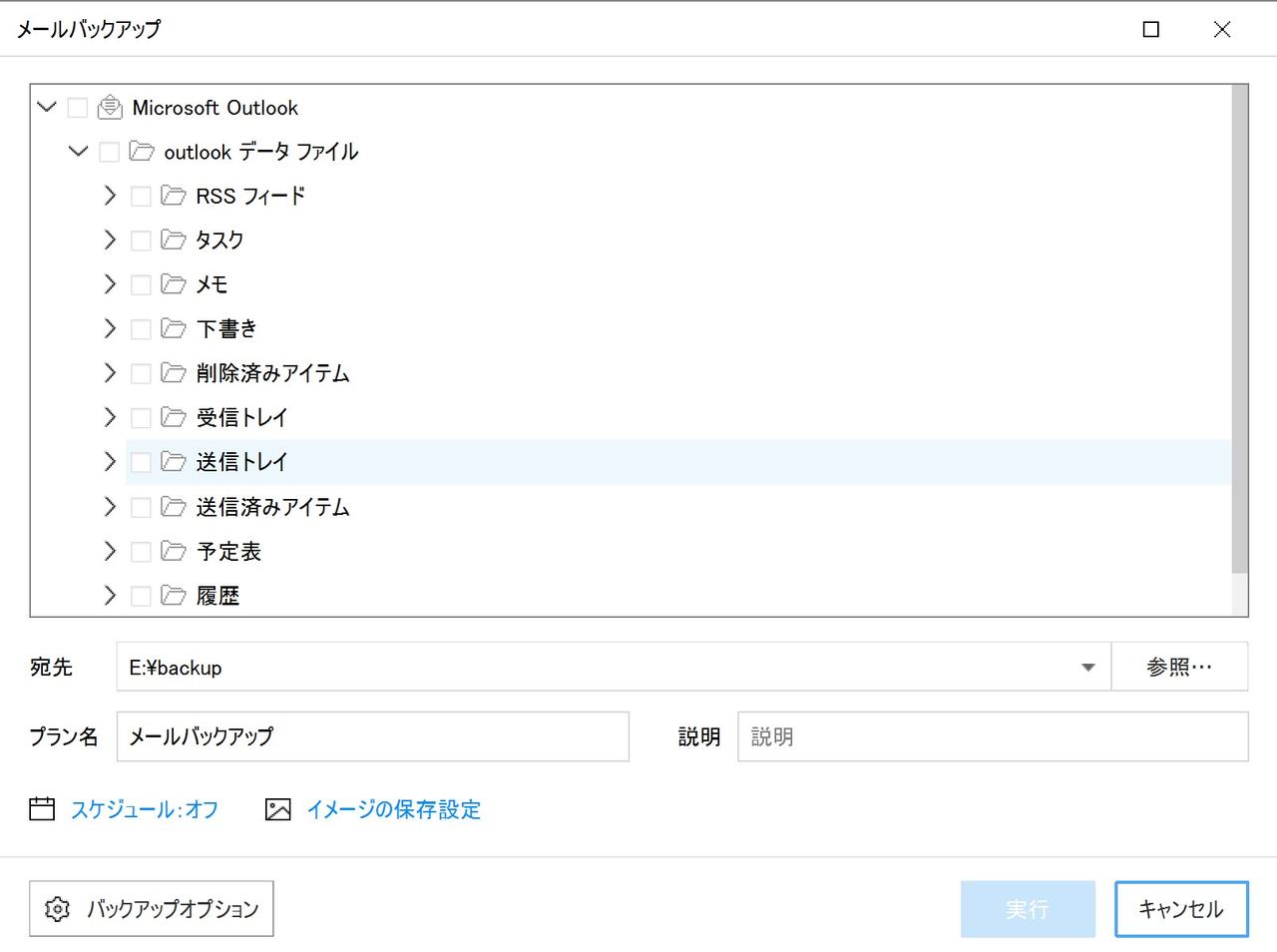
Task: Select the 送信トレイ row label
Action: [242, 462]
